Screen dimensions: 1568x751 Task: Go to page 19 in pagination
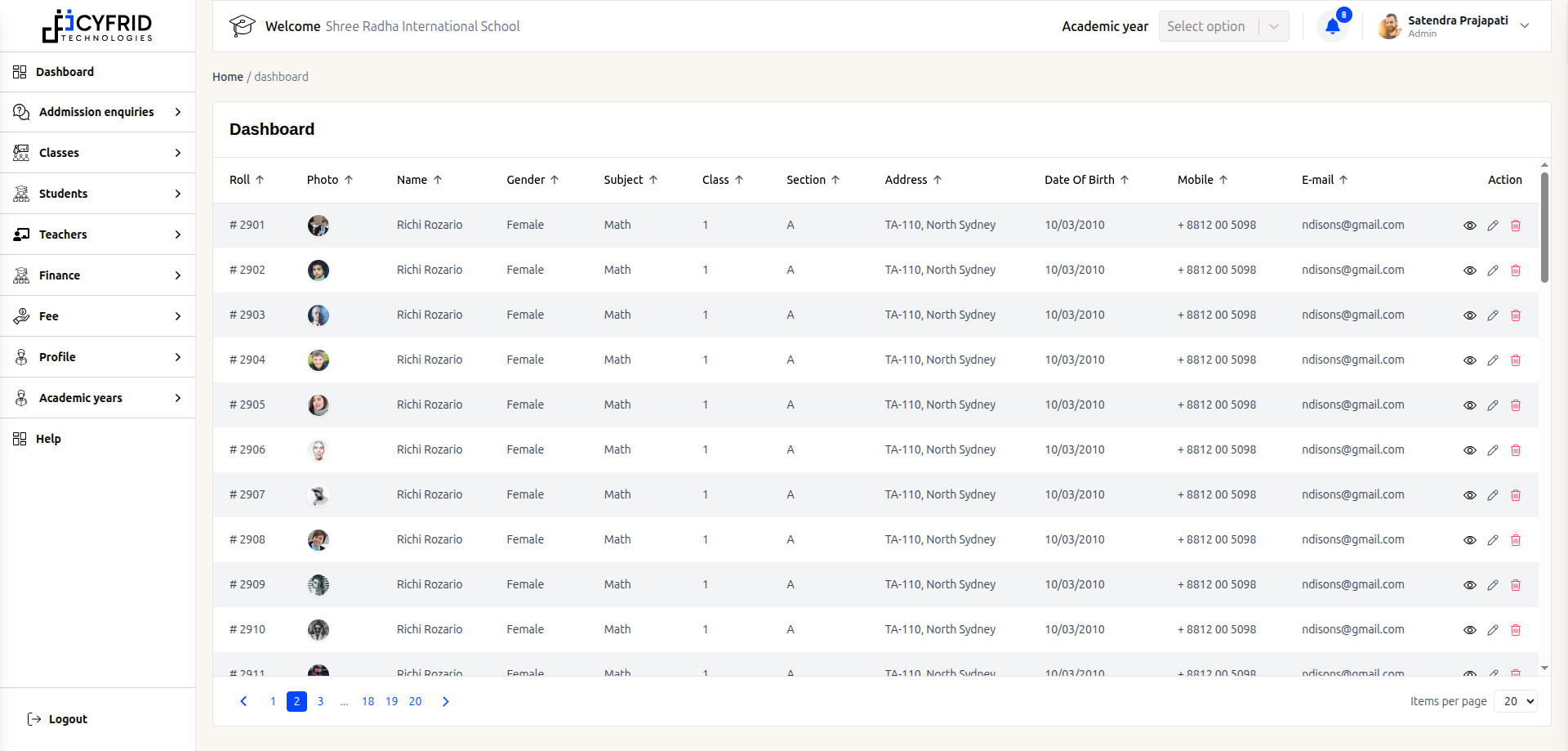[392, 701]
